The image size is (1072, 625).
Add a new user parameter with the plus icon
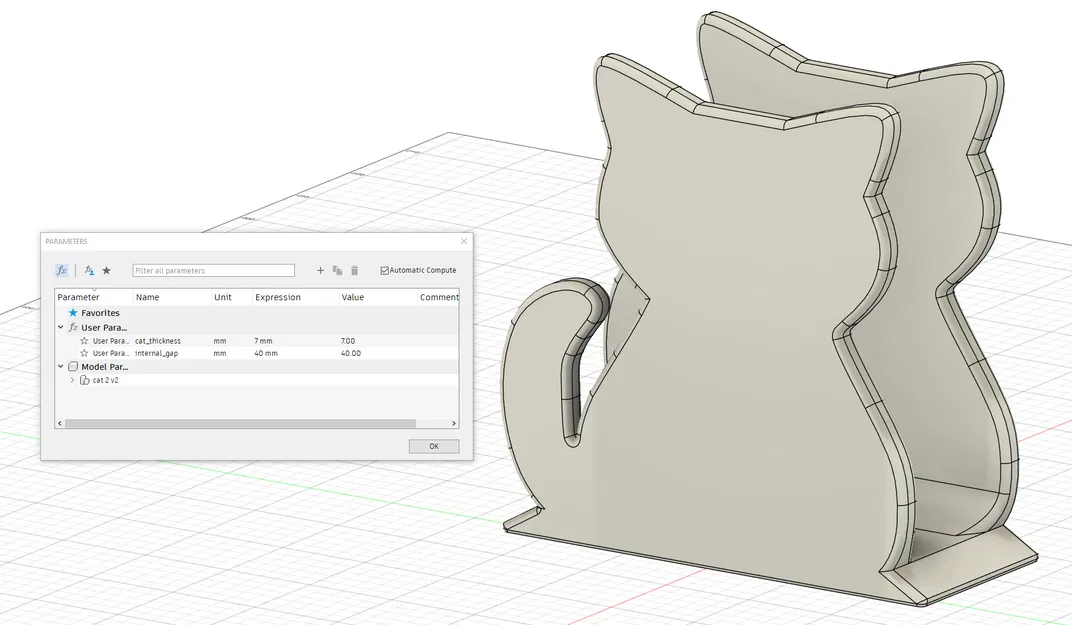[322, 270]
